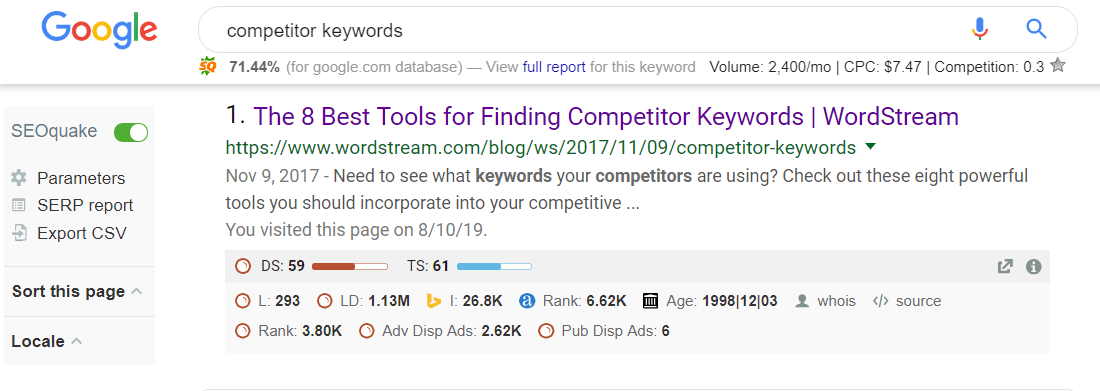Toggle the SEOquake switch off
The height and width of the screenshot is (391, 1100).
click(x=131, y=132)
